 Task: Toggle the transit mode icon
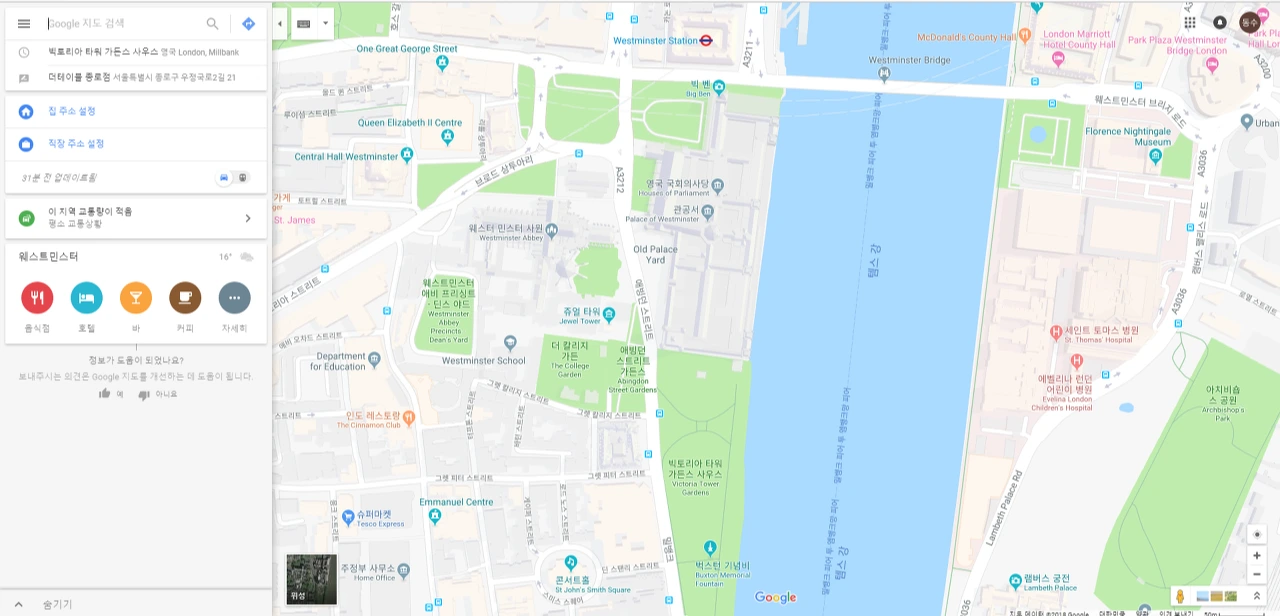(x=243, y=177)
